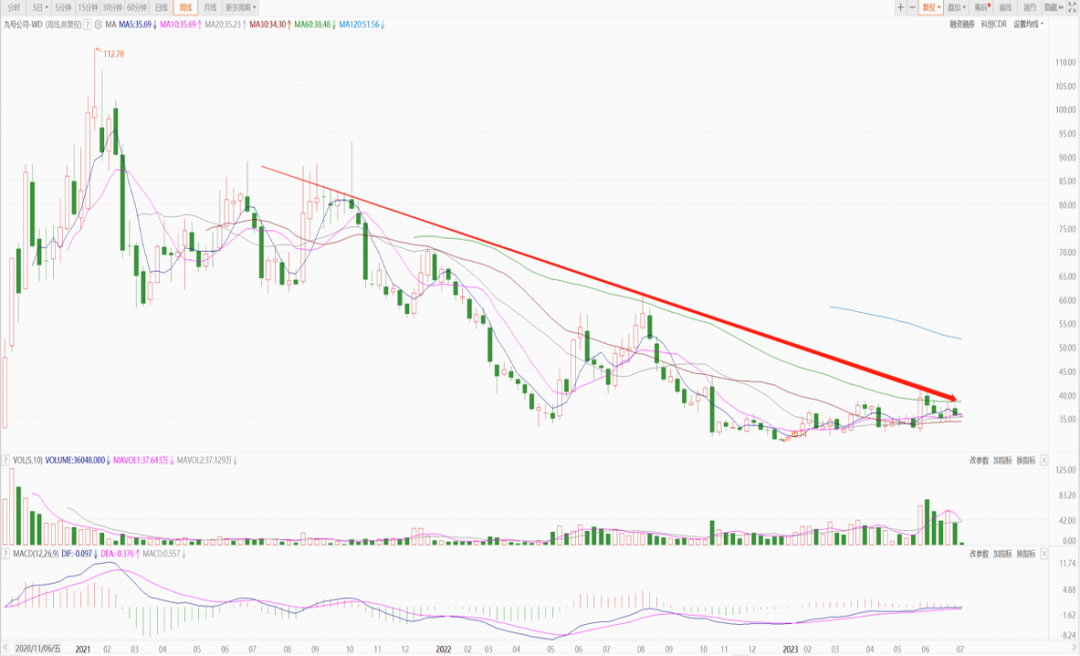1080x656 pixels.
Task: Click the 2021 year marker on time axis
Action: pos(83,649)
